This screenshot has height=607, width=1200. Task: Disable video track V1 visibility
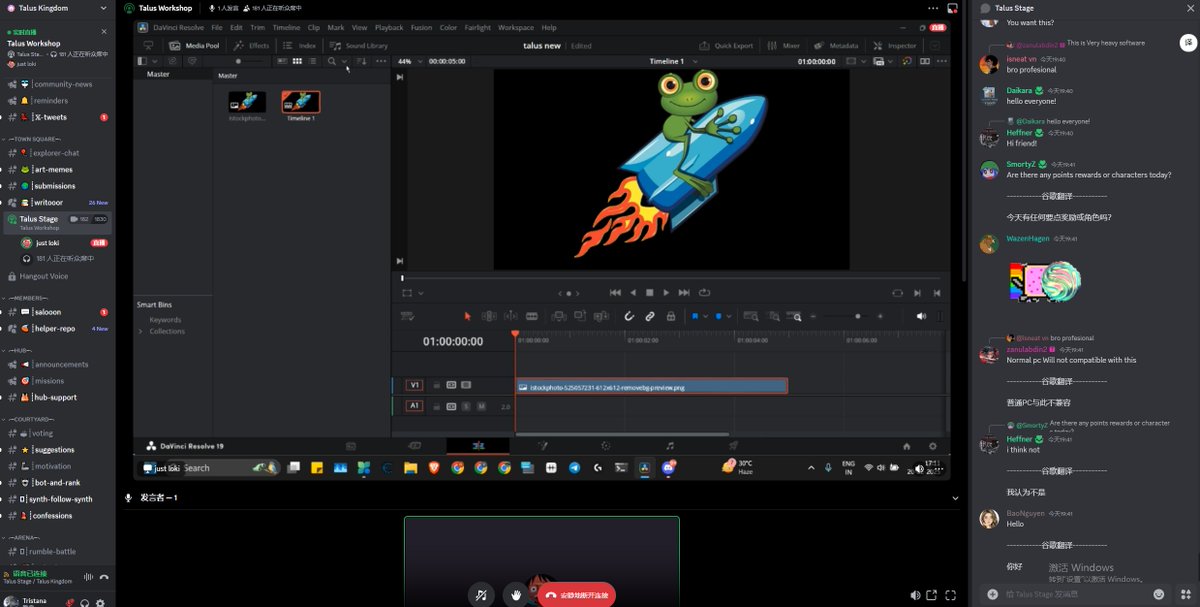[466, 385]
